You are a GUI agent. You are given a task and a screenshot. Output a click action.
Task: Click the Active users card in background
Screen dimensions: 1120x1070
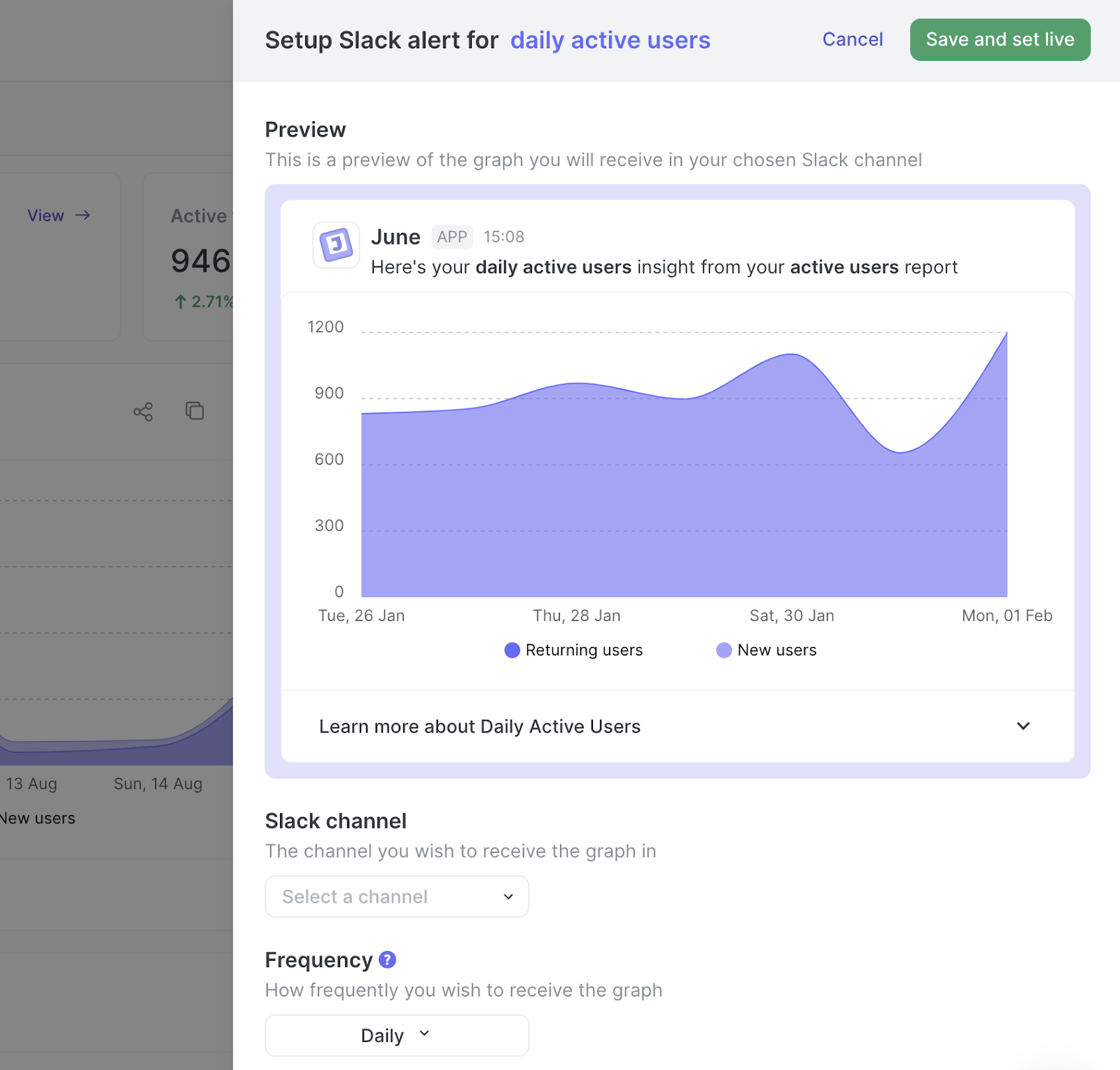click(x=189, y=258)
